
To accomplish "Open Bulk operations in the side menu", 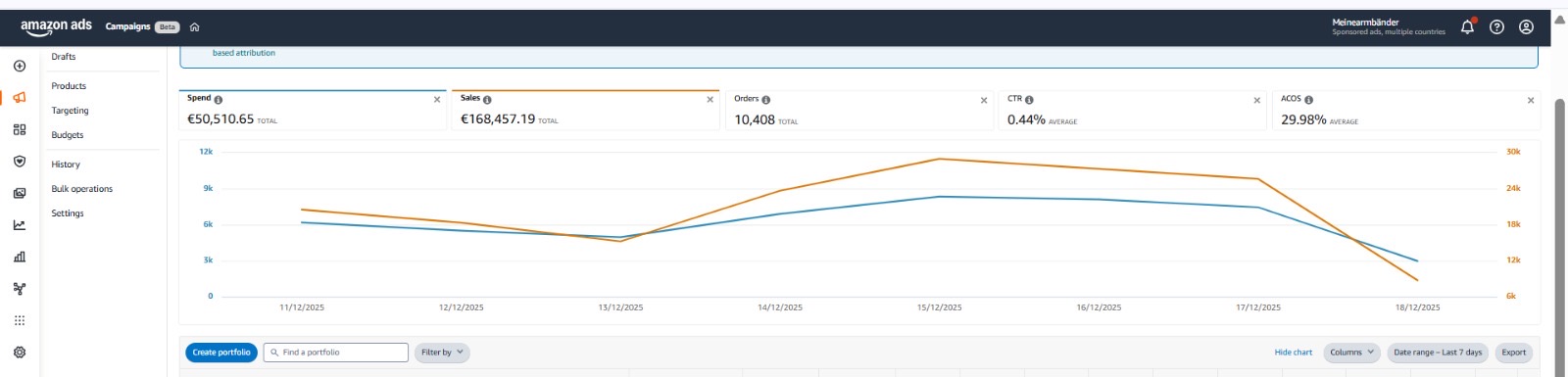I will pos(82,189).
